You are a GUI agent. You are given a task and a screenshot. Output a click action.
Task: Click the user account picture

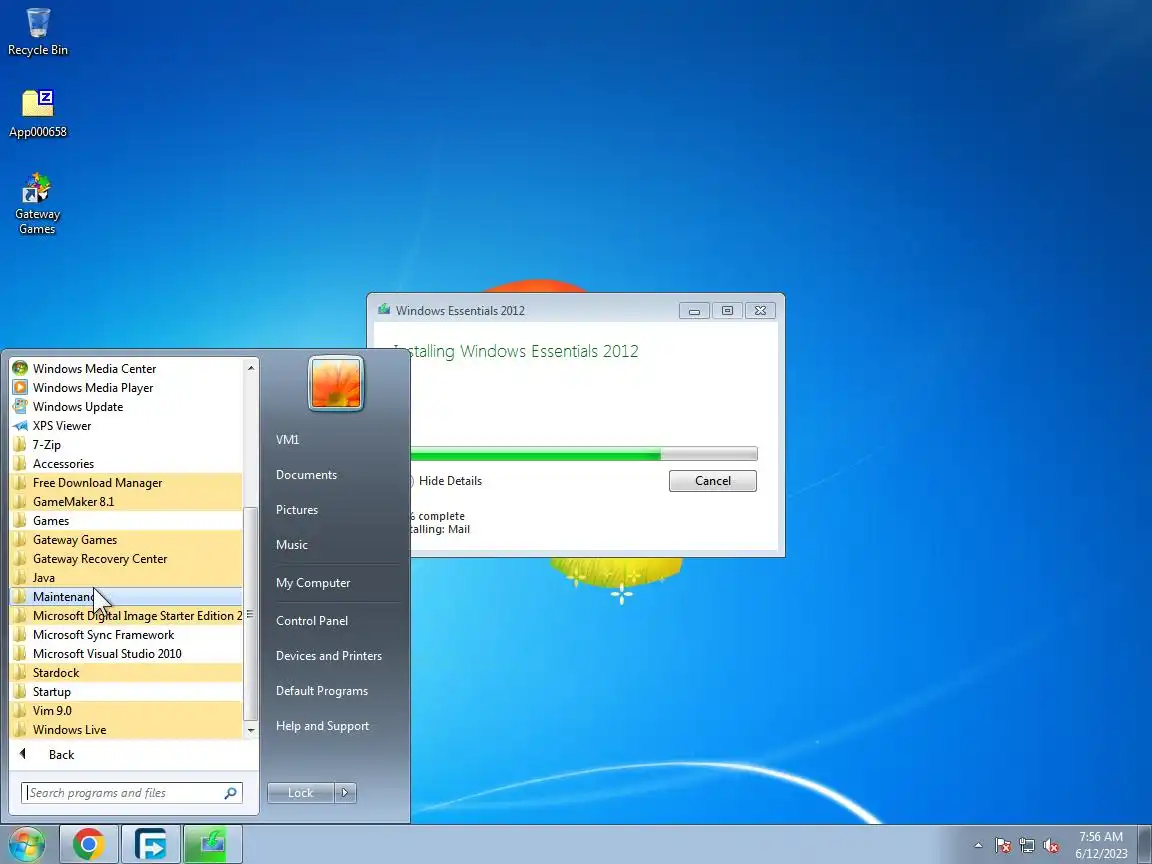(336, 384)
